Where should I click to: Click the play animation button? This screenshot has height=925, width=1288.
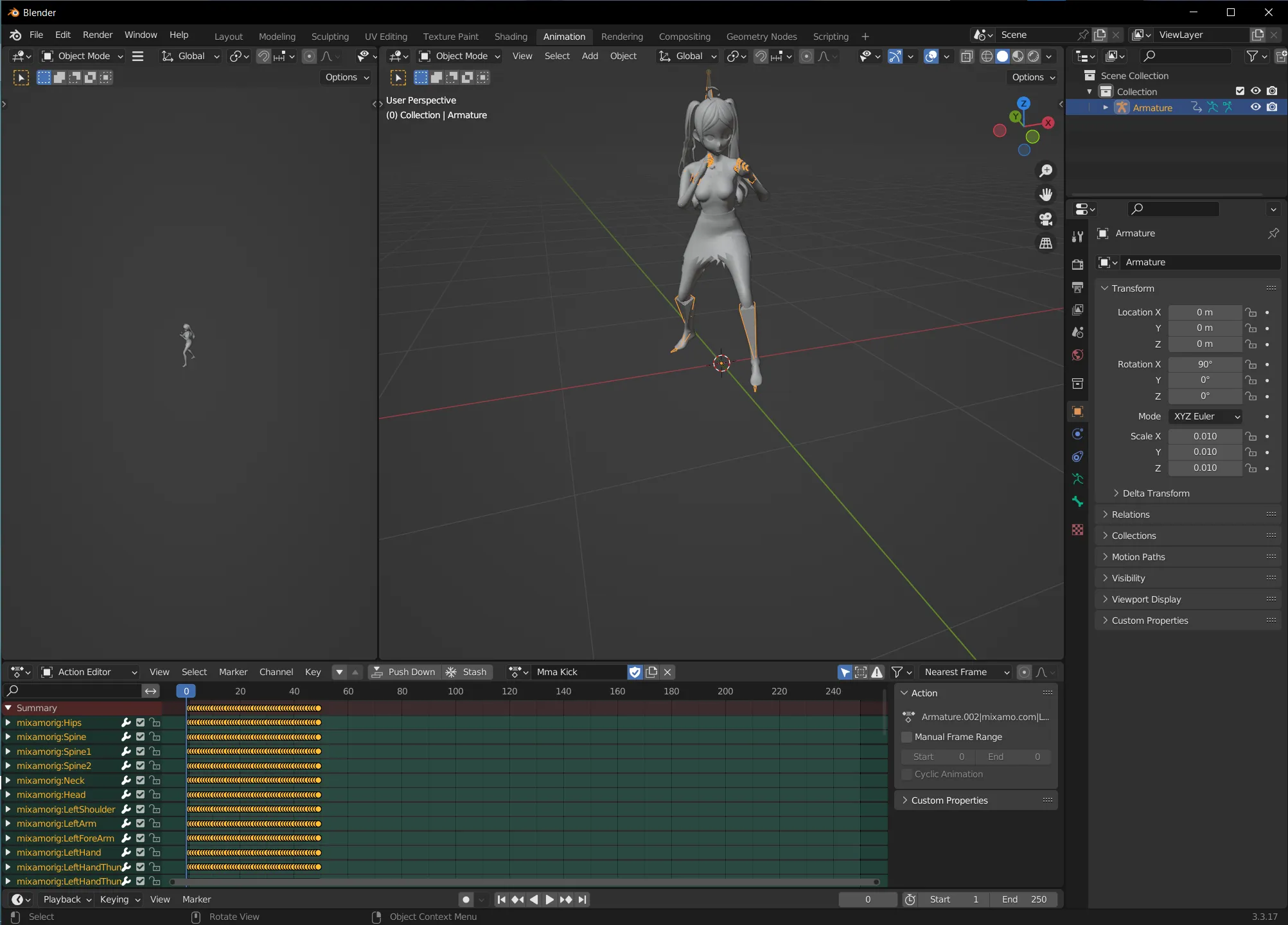(549, 899)
